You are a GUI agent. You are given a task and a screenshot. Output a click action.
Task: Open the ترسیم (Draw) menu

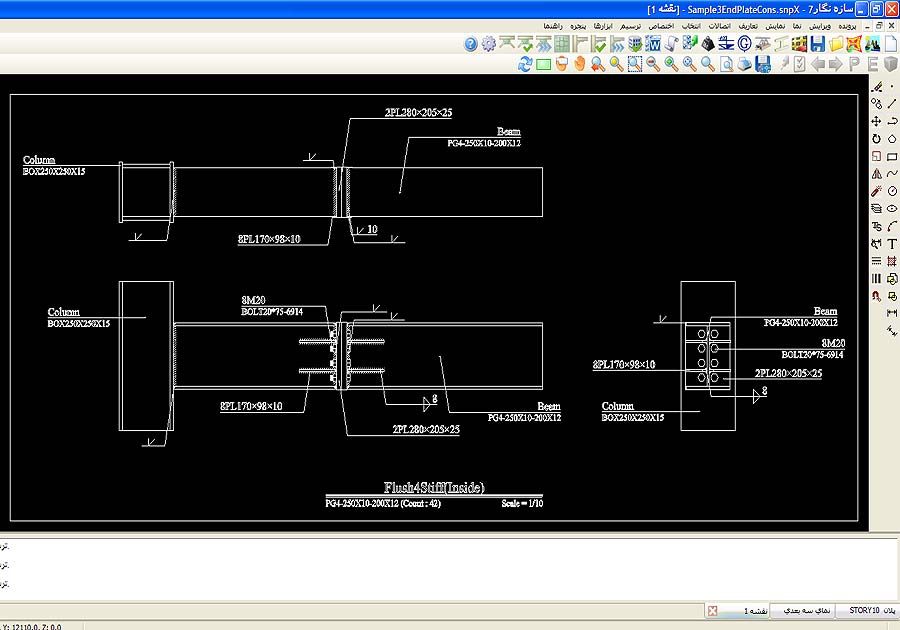631,24
